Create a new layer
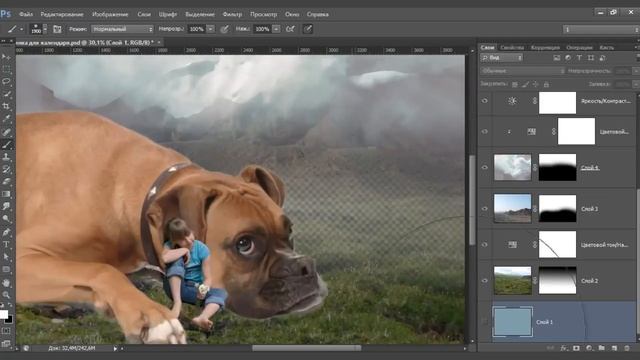Viewport: 640px width, 360px height. (614, 348)
